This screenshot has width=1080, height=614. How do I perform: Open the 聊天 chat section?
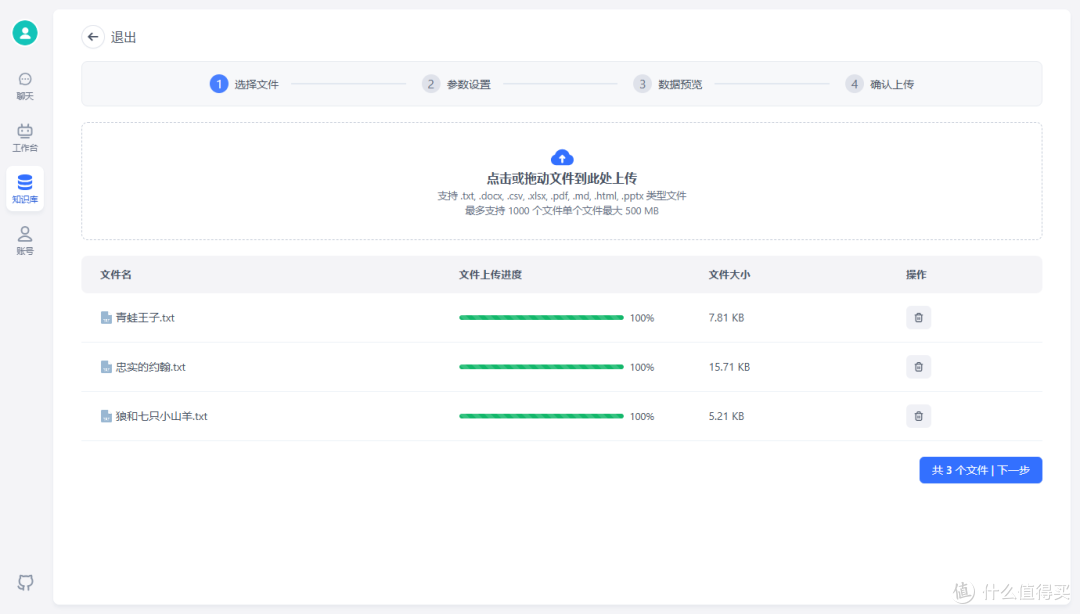tap(25, 86)
